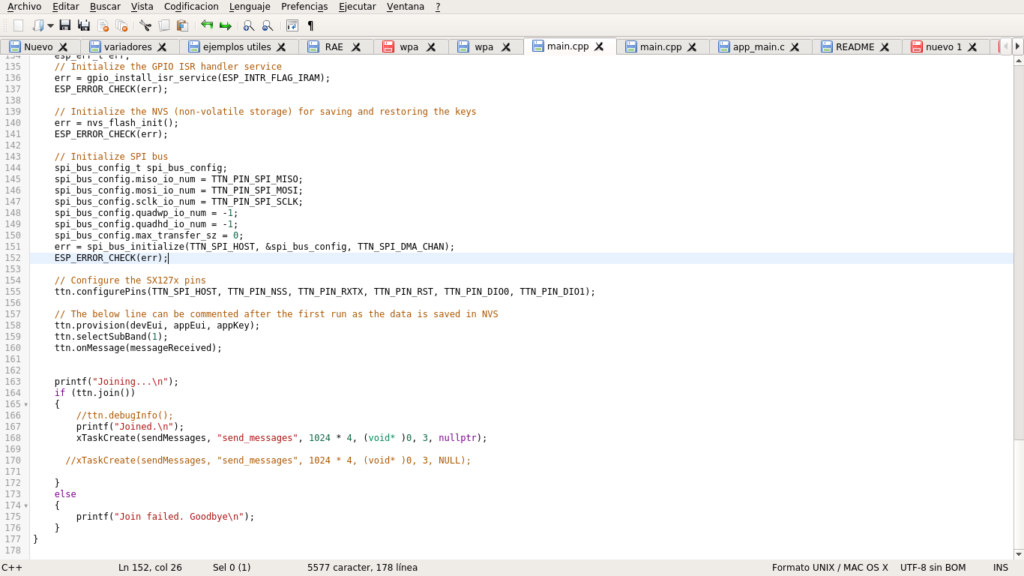
Task: Open the Vista menu
Action: (x=142, y=7)
